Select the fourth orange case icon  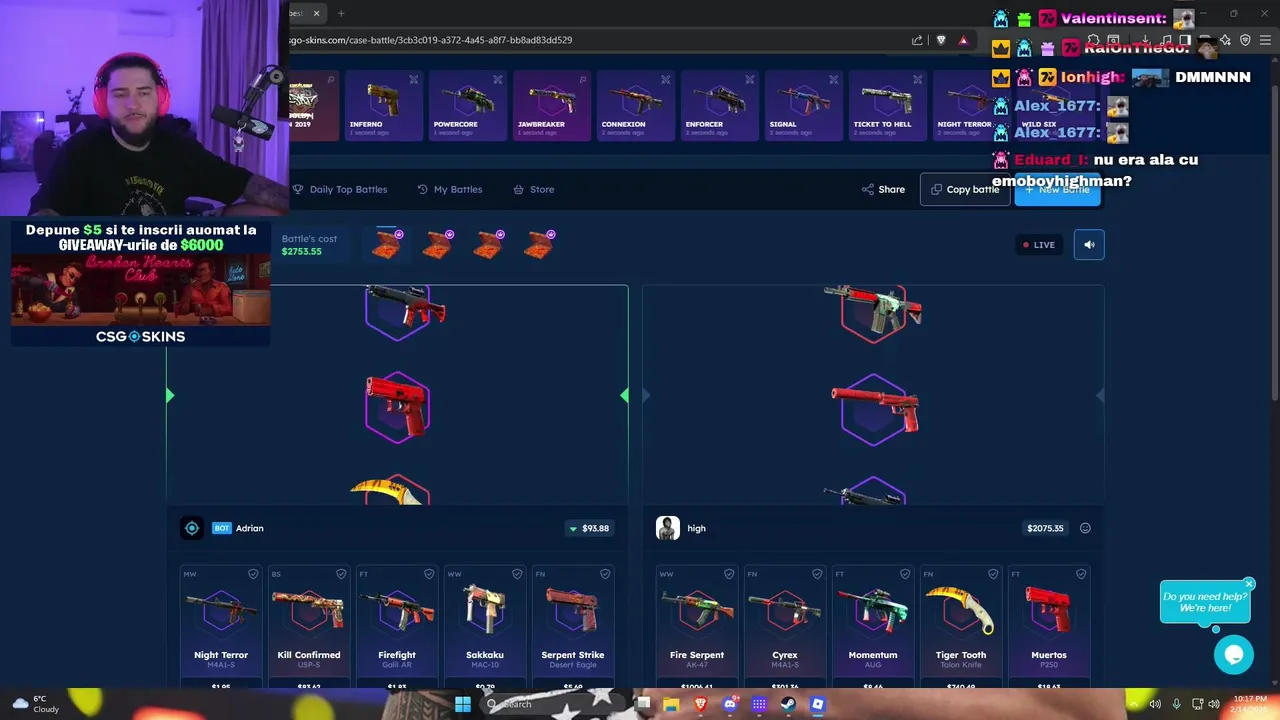pos(539,244)
